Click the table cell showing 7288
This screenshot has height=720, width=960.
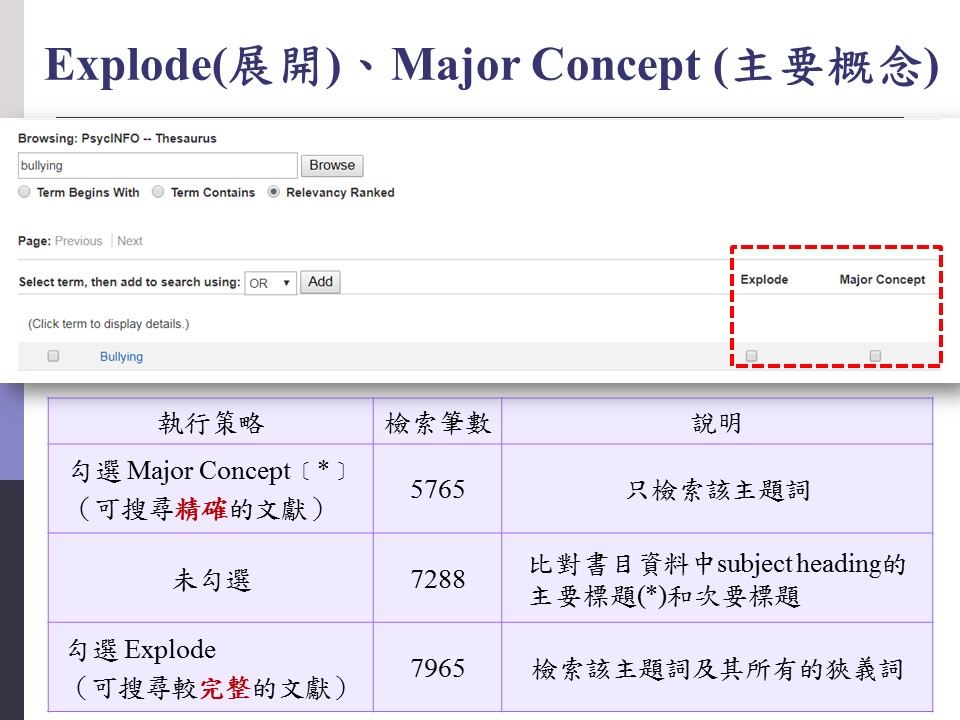(437, 578)
